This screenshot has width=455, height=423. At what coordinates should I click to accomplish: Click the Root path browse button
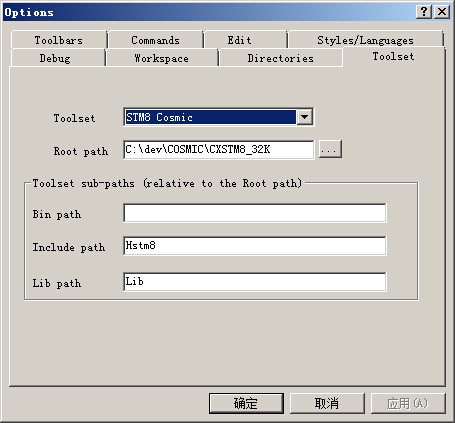click(x=330, y=149)
